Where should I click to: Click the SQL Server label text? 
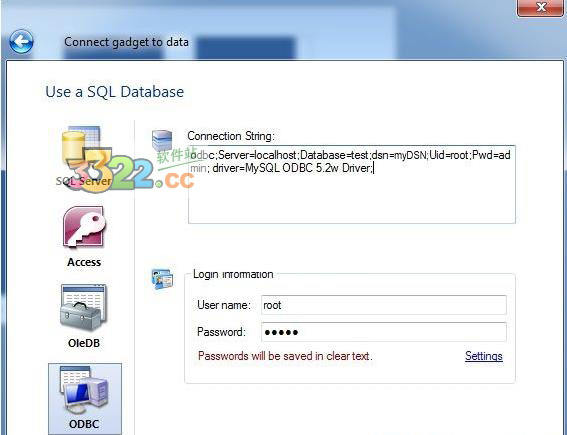pos(83,181)
